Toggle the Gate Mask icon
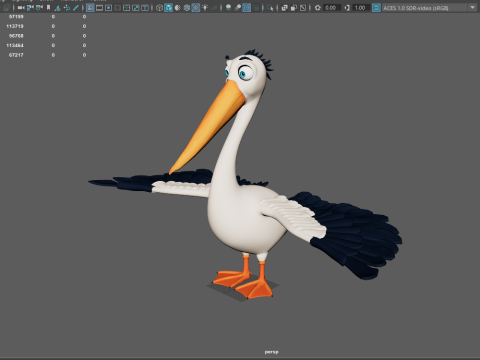 (x=117, y=7)
